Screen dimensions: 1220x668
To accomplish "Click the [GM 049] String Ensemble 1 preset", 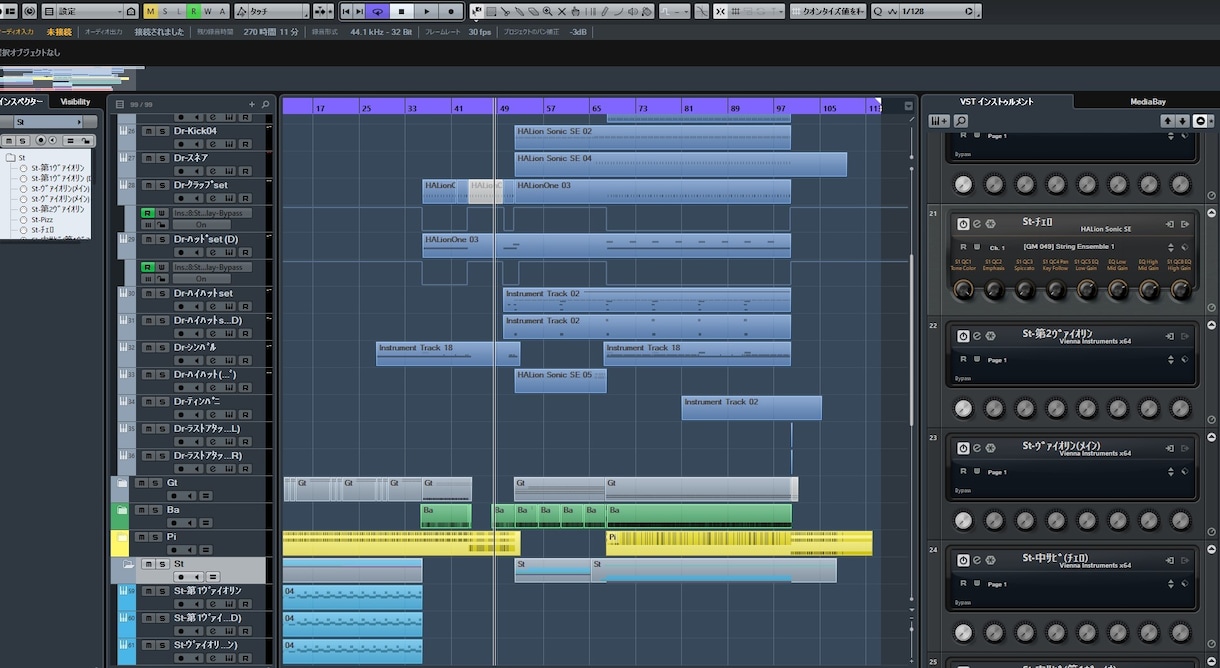I will 1069,246.
